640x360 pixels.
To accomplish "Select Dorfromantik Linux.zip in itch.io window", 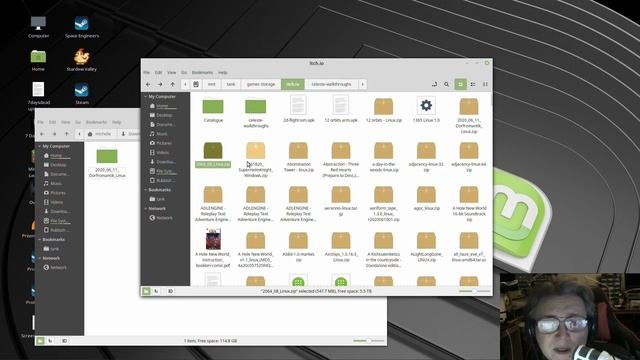I will pyautogui.click(x=469, y=116).
